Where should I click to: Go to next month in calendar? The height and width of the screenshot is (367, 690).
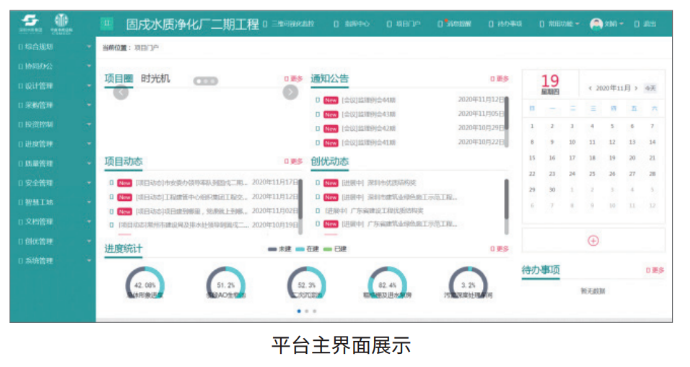(x=636, y=88)
